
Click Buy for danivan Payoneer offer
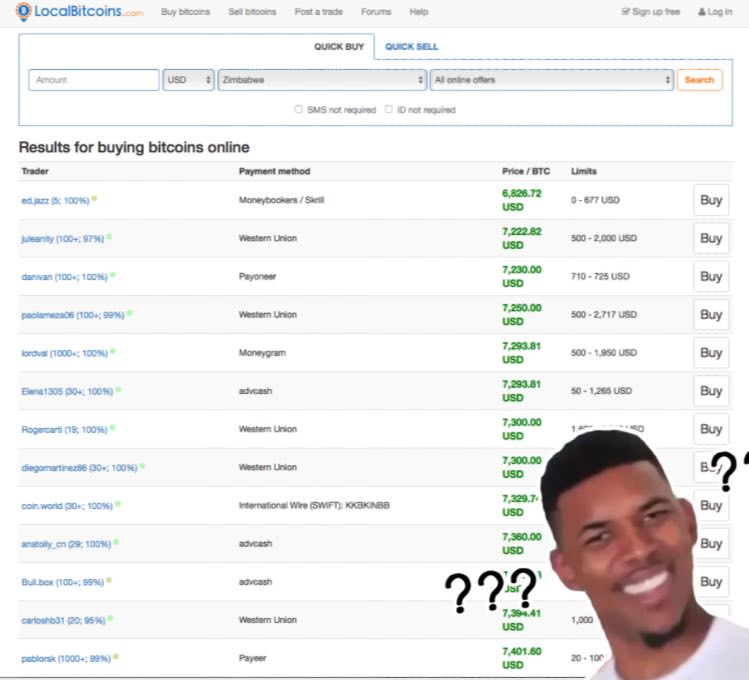(711, 276)
